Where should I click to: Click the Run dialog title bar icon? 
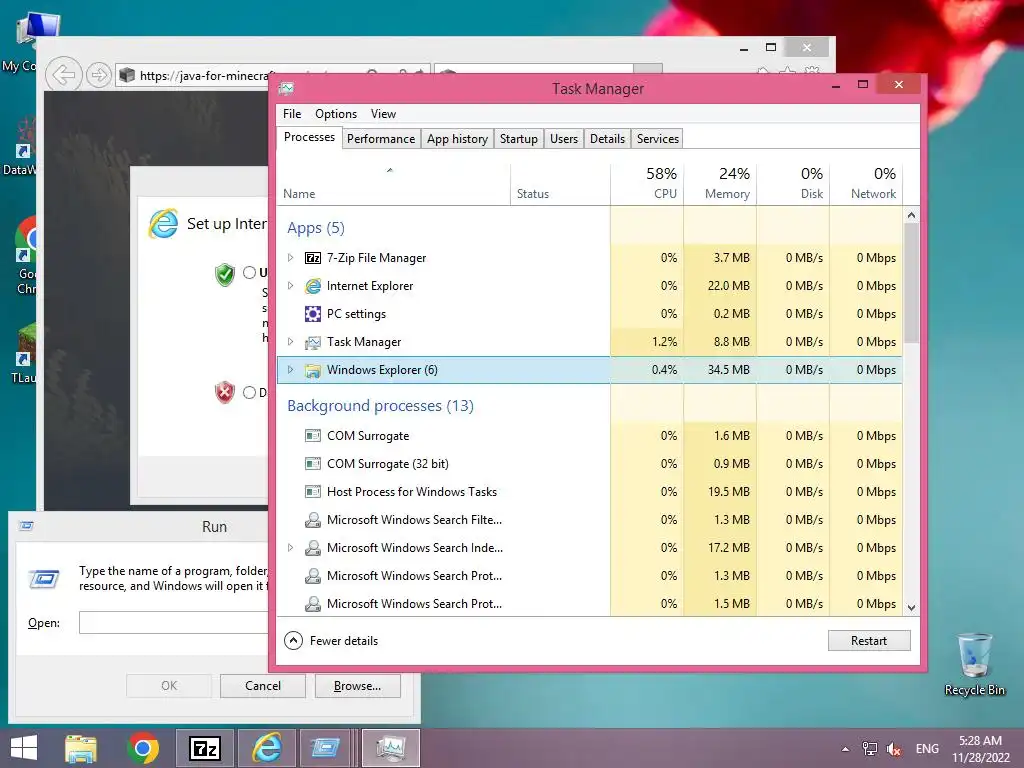(26, 526)
